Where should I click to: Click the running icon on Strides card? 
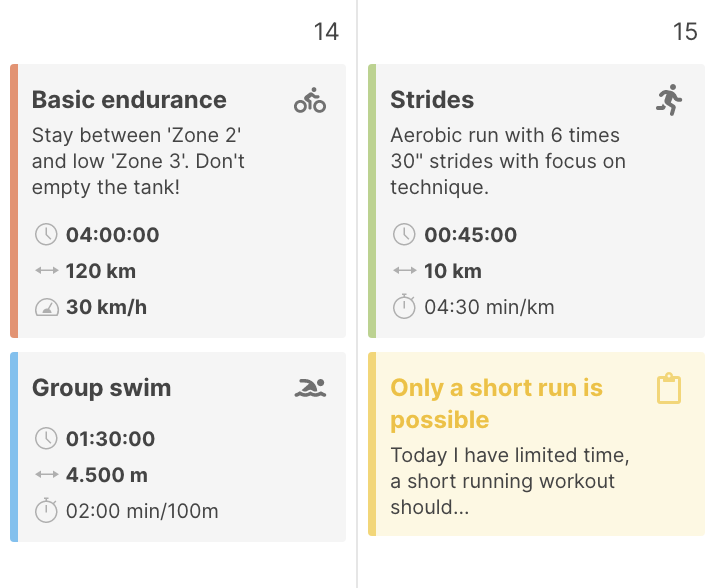[669, 100]
